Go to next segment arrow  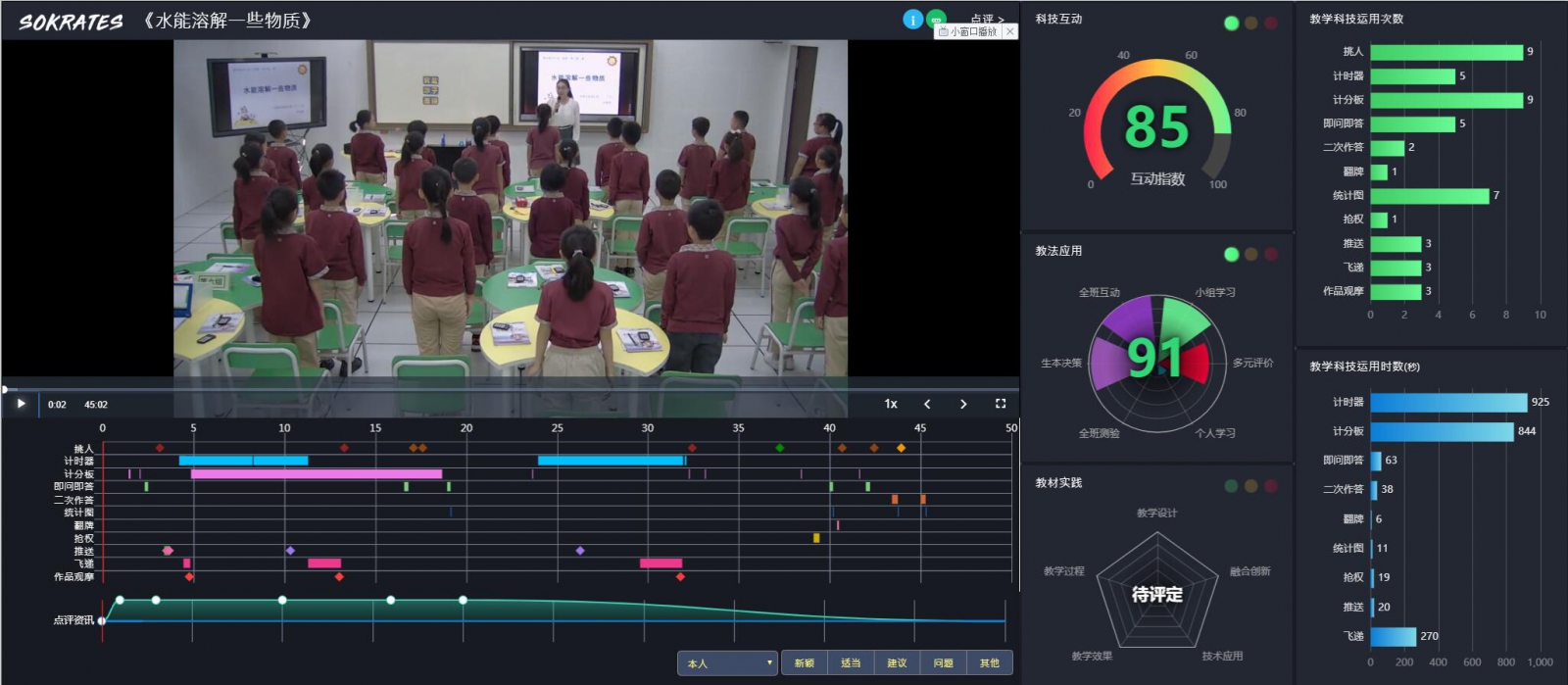(963, 404)
